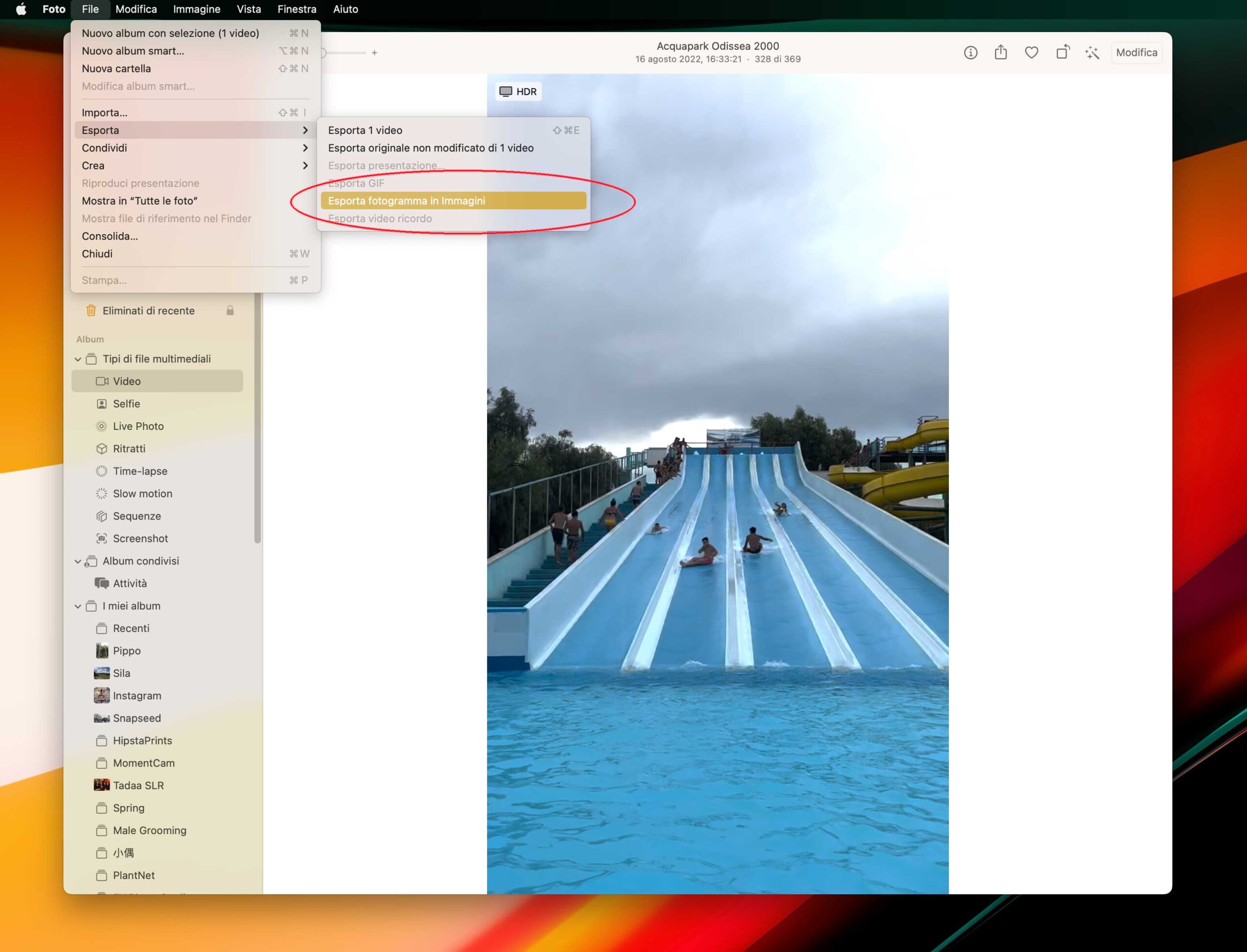Open the info inspector icon
Viewport: 1247px width, 952px height.
pos(970,53)
